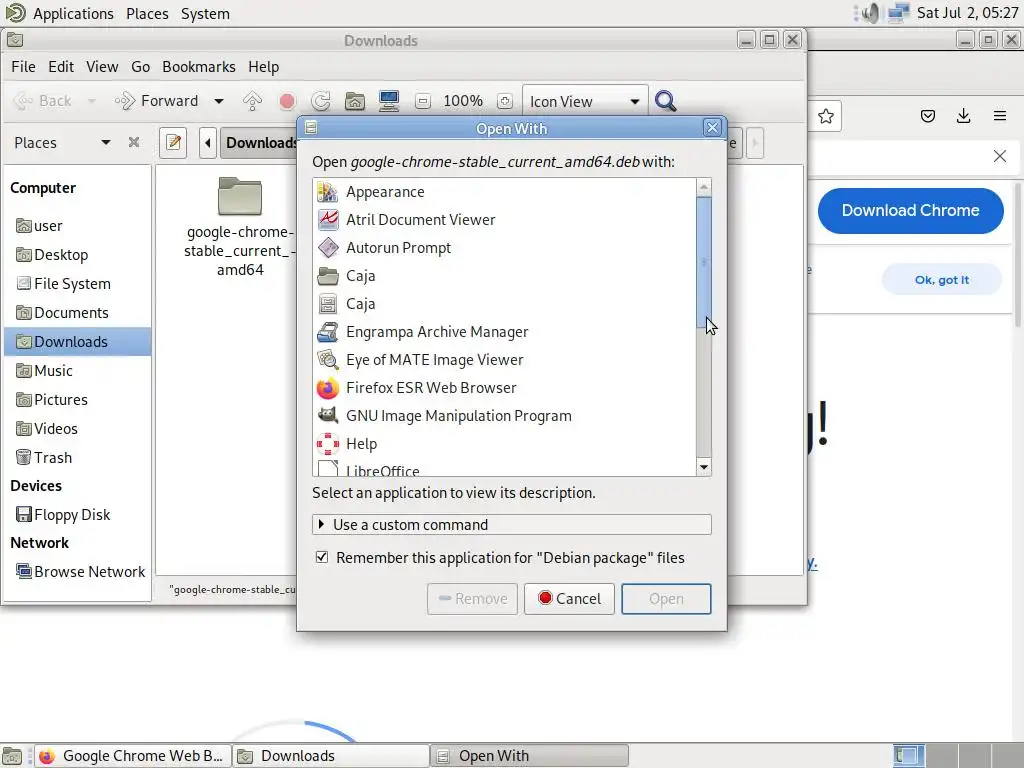
Task: Toggle Remember this application checkbox
Action: point(321,557)
